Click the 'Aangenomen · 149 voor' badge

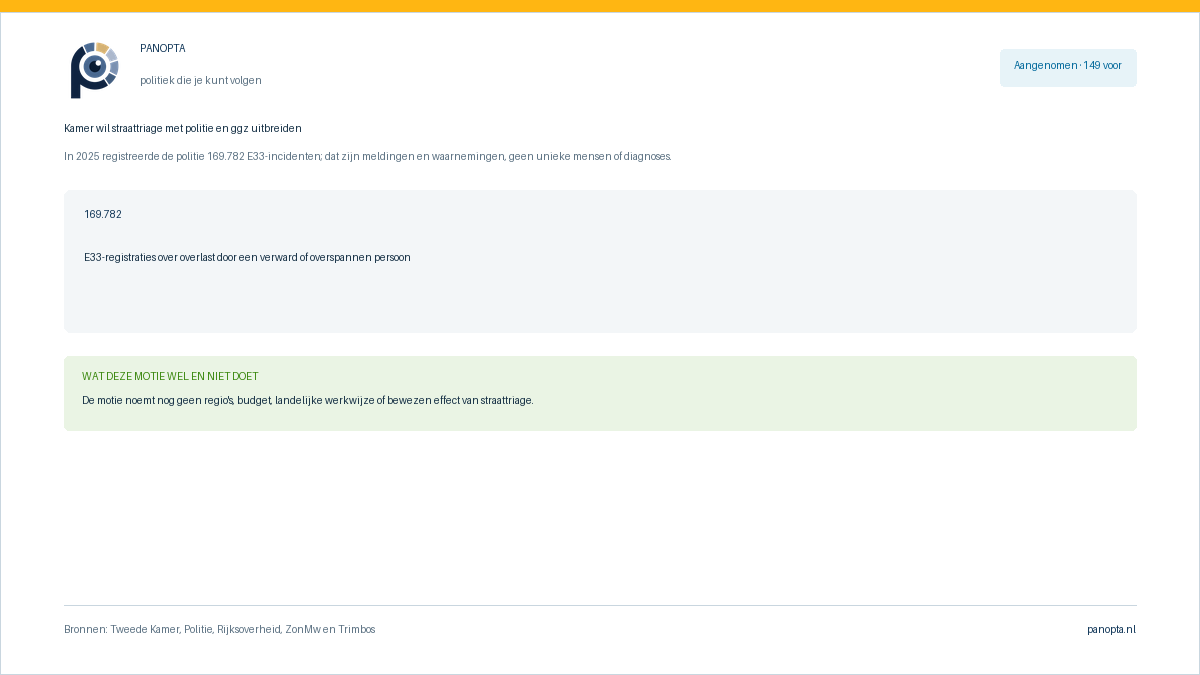(1068, 67)
